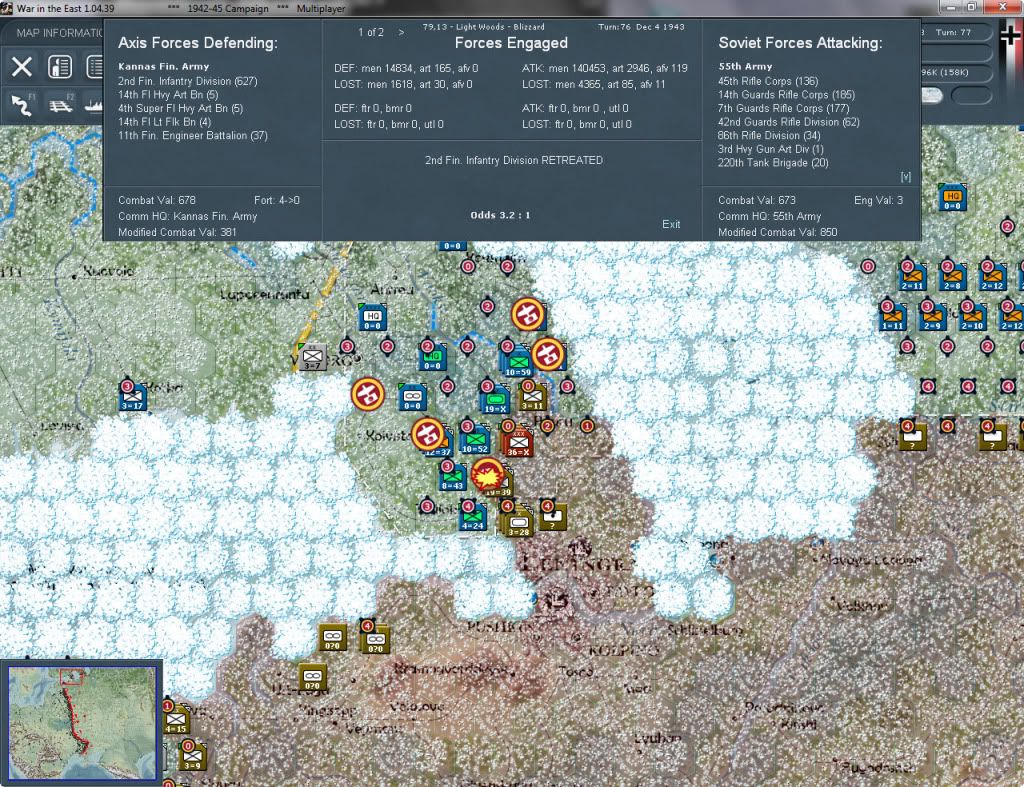1024x787 pixels.
Task: Select the 10=59 green infantry stack
Action: (517, 363)
